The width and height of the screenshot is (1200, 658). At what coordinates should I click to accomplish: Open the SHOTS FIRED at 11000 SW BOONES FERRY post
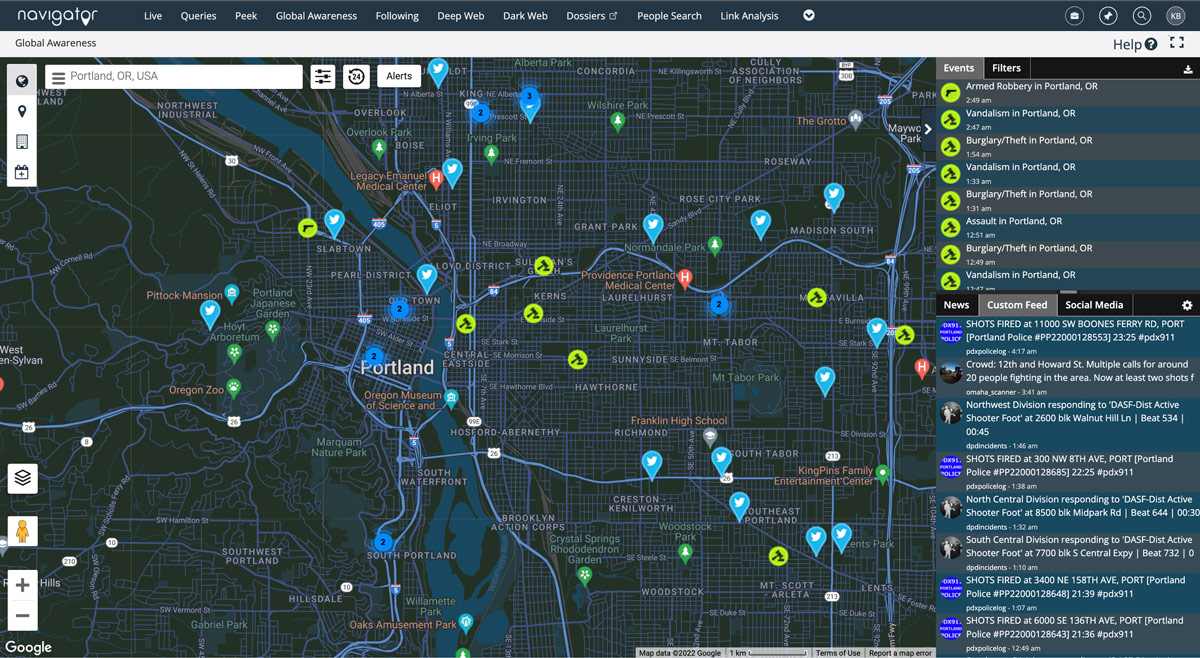(1067, 337)
